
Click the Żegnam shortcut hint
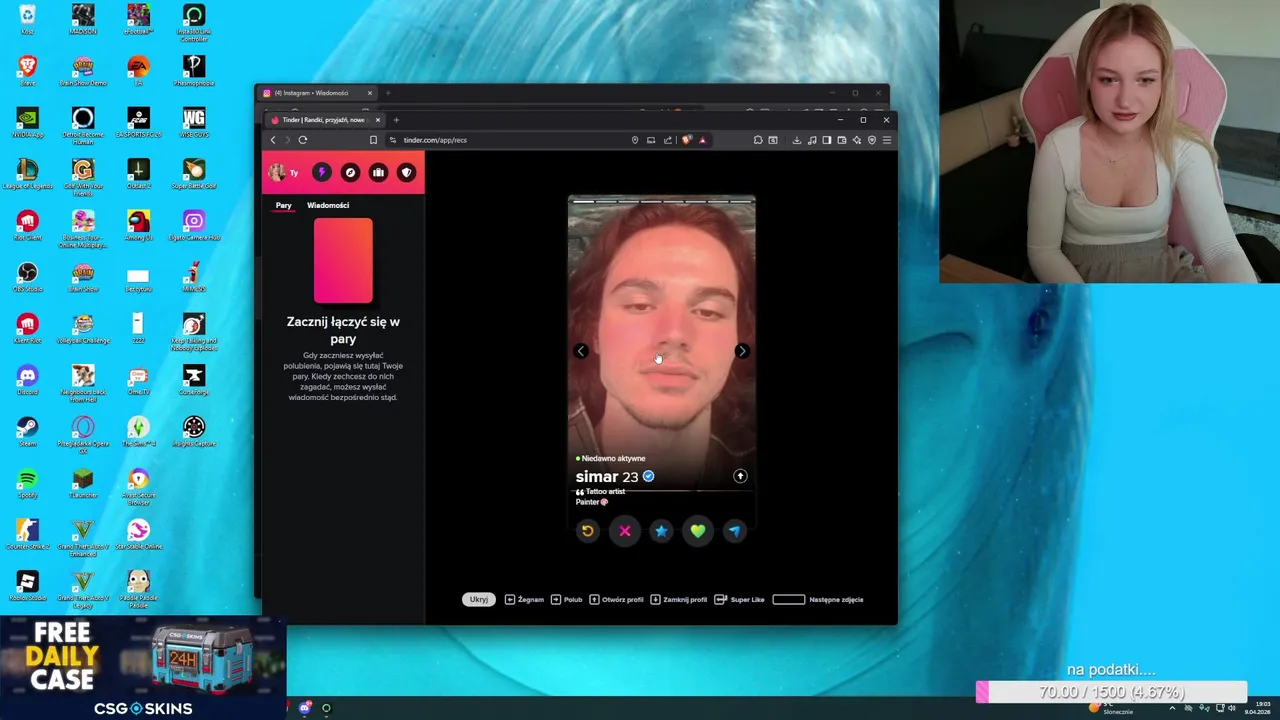pyautogui.click(x=524, y=600)
